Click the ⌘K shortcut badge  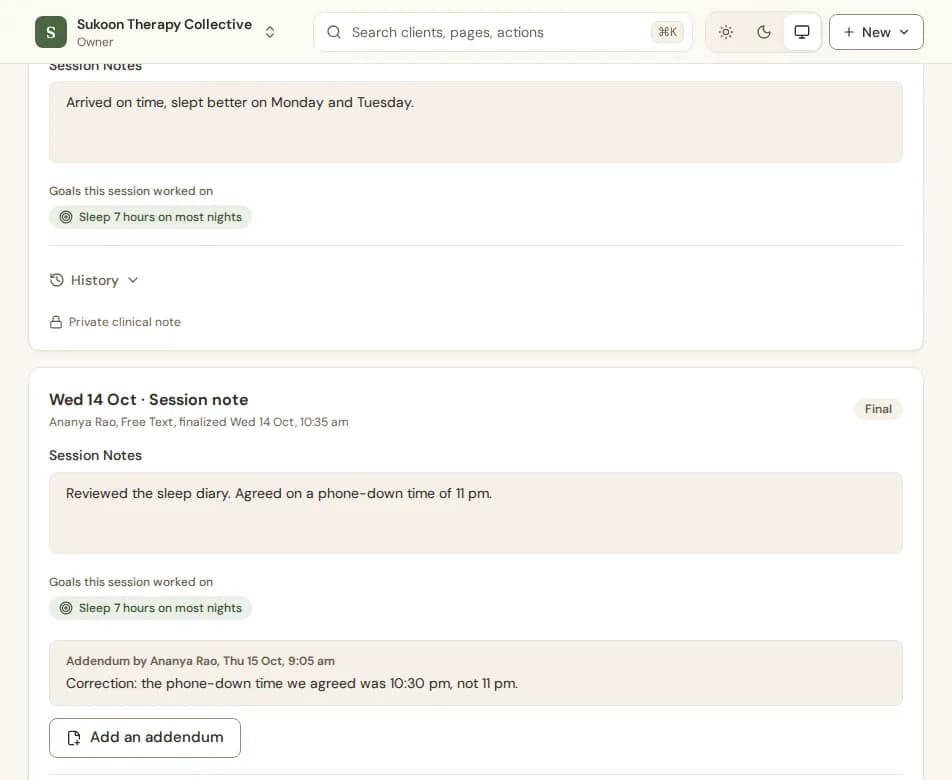pos(667,32)
